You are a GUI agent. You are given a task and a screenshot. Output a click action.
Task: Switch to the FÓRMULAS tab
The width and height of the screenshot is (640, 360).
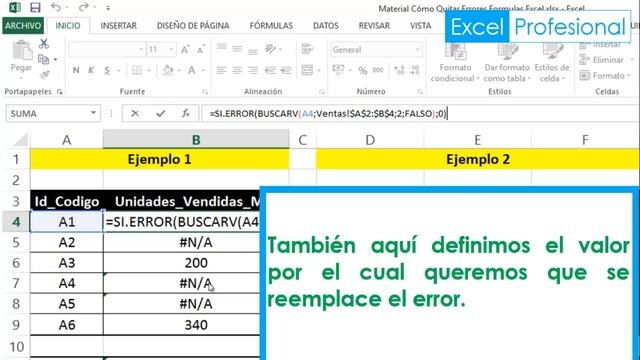pyautogui.click(x=271, y=25)
